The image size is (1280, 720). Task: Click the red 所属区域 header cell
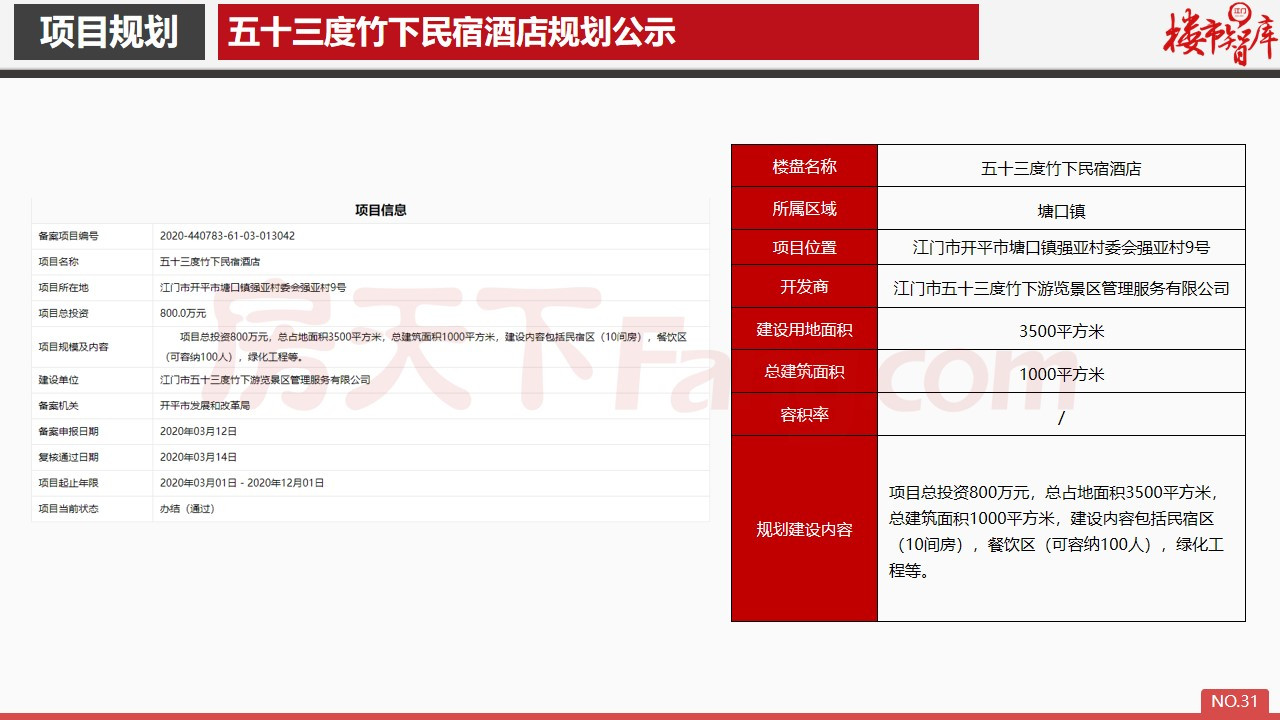coord(804,208)
